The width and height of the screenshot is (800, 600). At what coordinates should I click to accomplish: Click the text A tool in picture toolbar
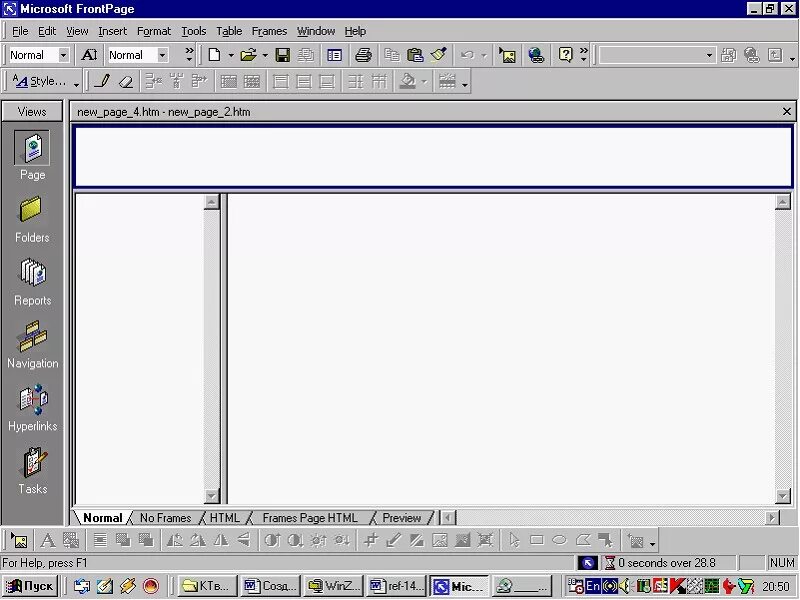pos(48,540)
